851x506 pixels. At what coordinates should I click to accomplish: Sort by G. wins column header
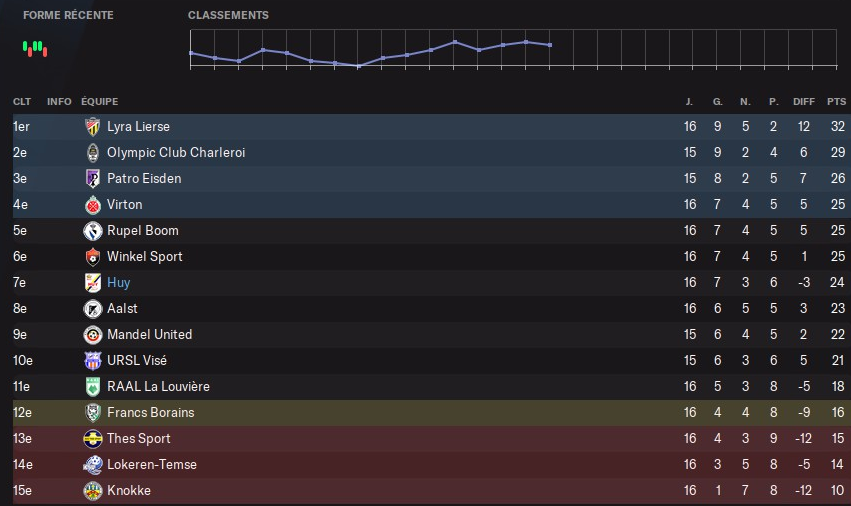pyautogui.click(x=717, y=102)
